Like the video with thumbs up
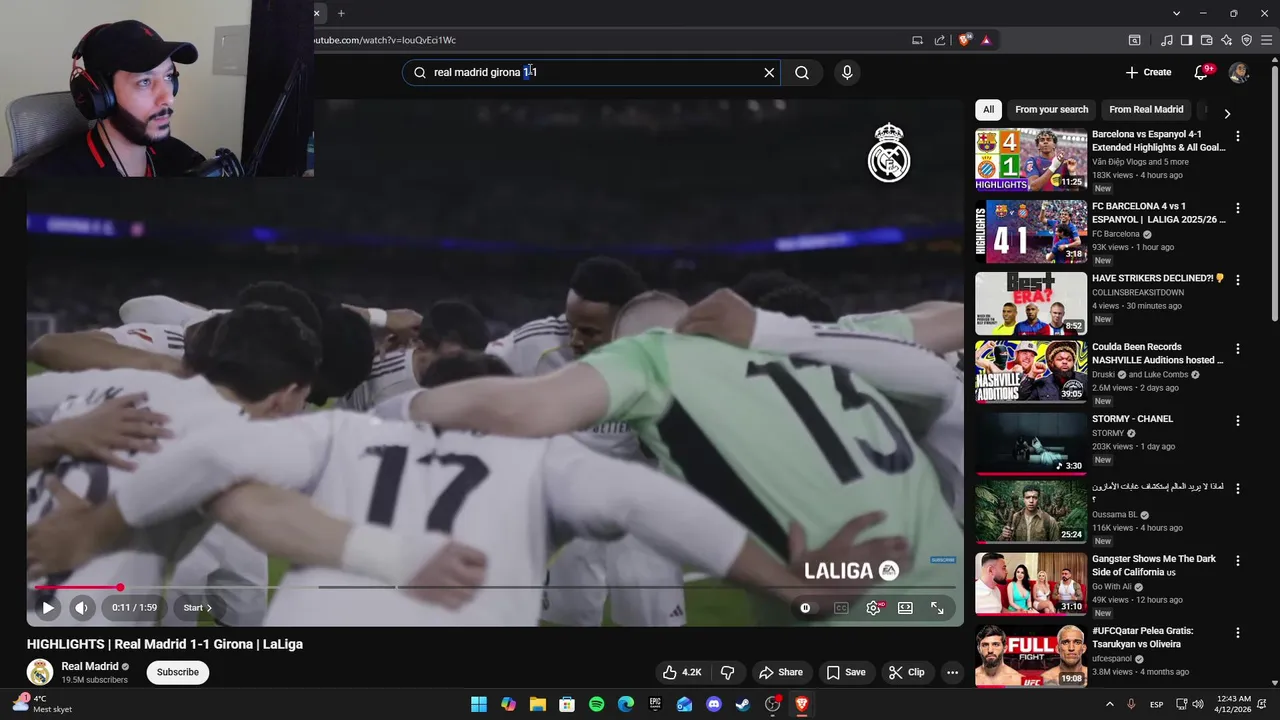1280x720 pixels. pos(683,672)
